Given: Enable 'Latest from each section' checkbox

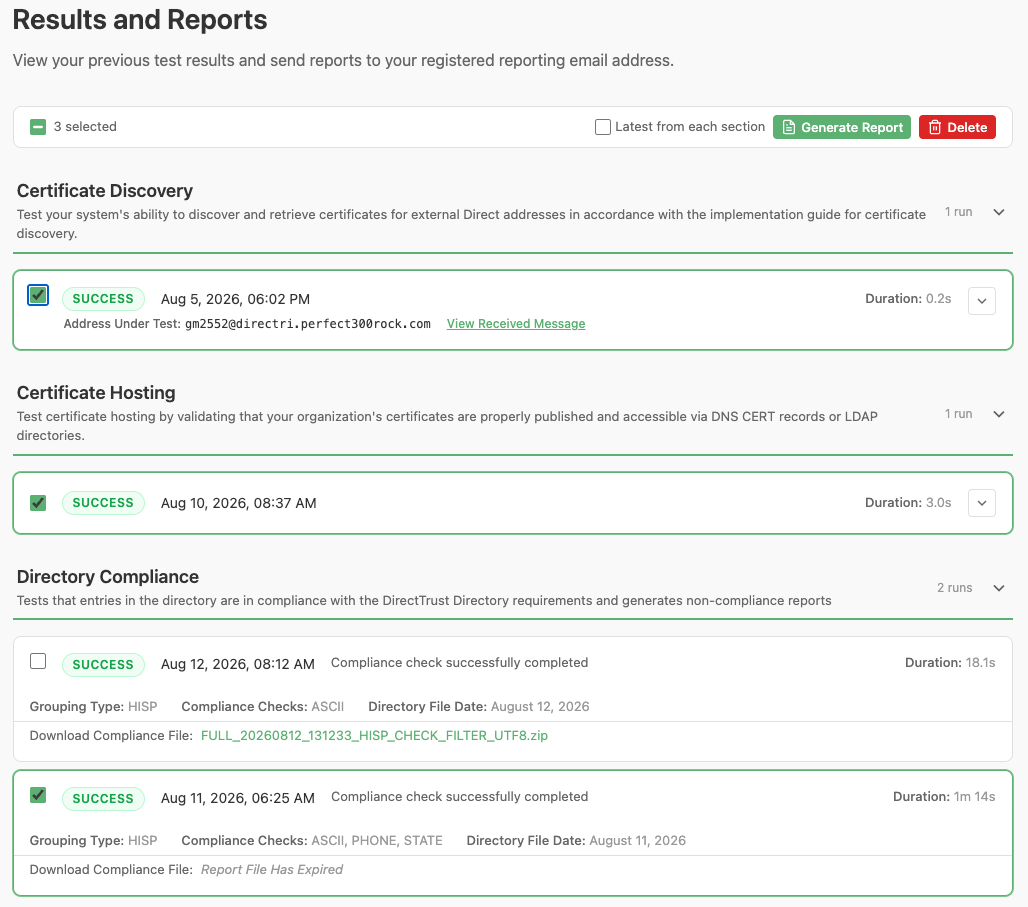Looking at the screenshot, I should point(603,127).
